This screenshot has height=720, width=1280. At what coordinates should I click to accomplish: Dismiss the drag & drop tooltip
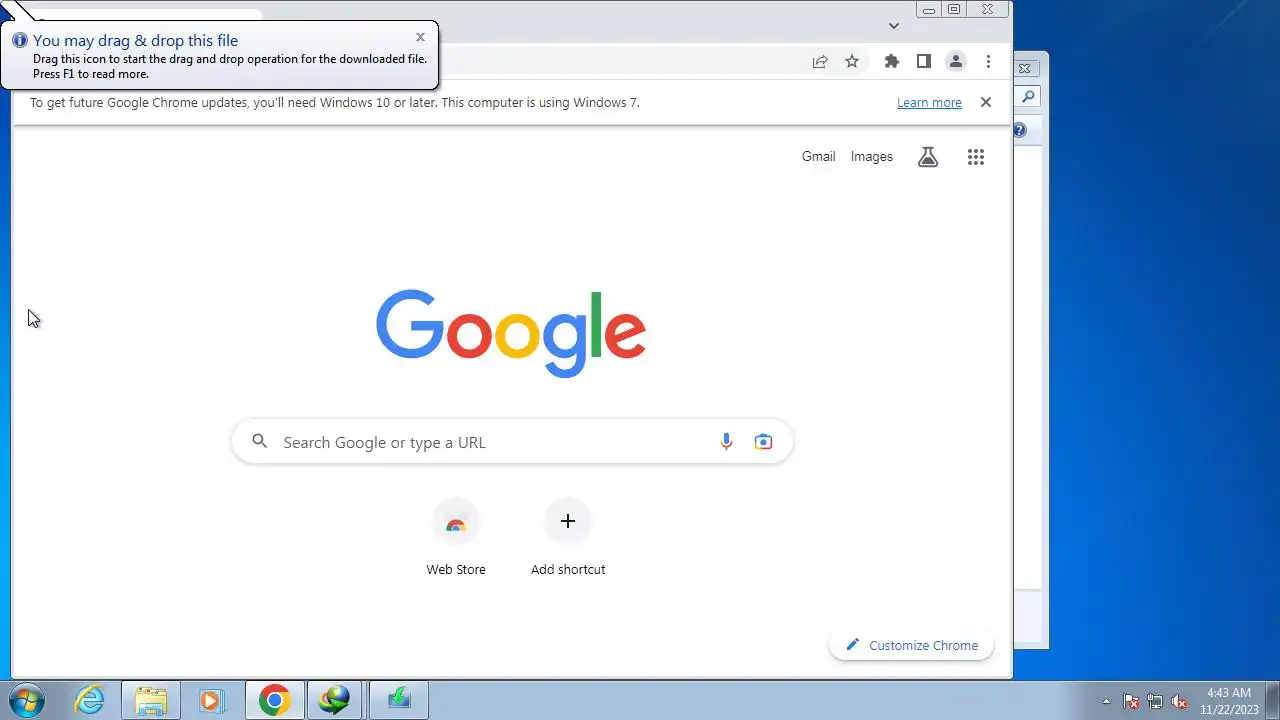tap(420, 37)
